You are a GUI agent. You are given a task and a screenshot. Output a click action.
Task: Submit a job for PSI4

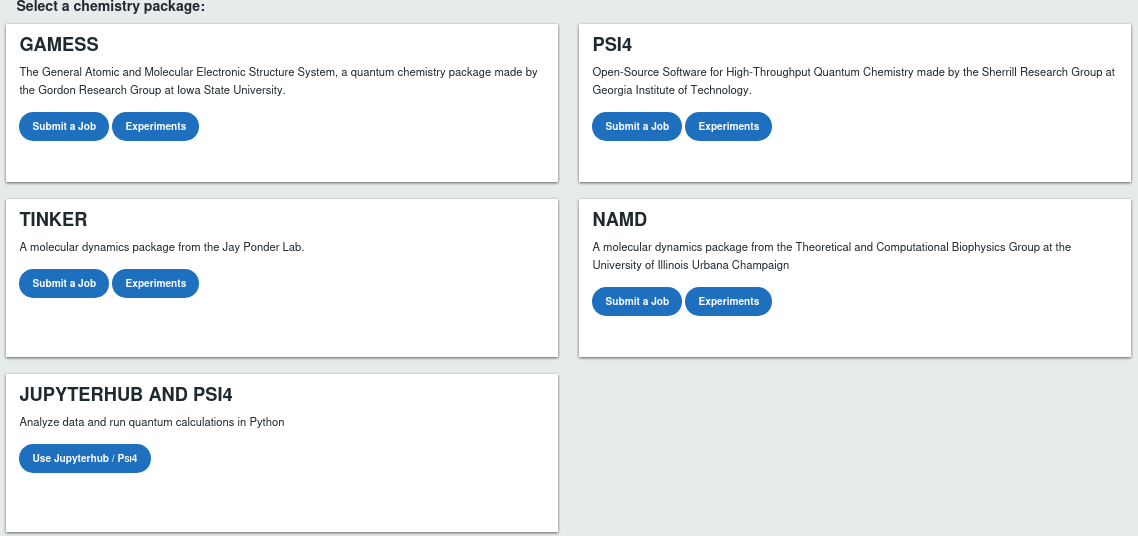[637, 127]
